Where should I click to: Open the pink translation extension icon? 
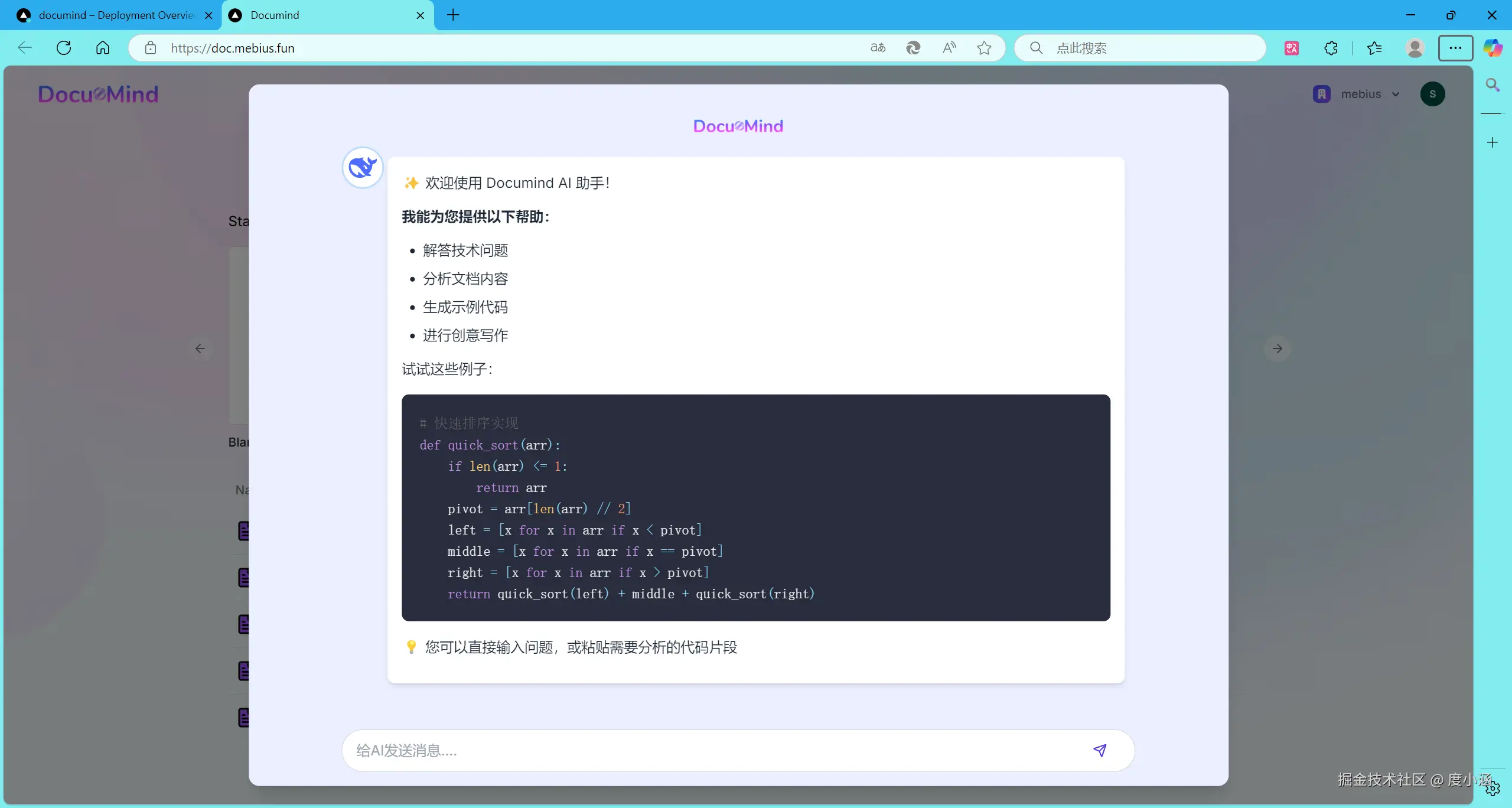point(1292,48)
